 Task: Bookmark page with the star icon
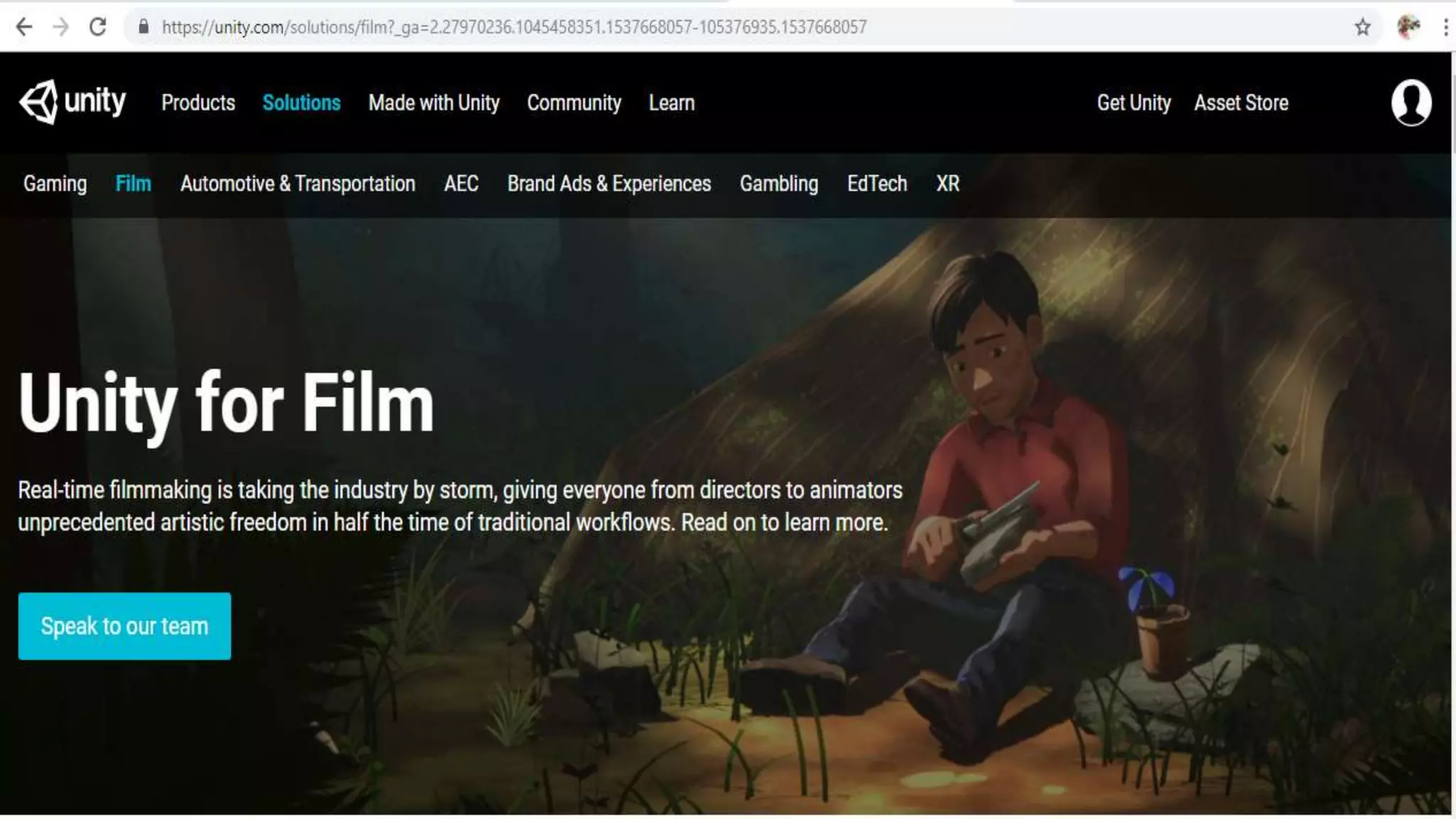pos(1362,27)
